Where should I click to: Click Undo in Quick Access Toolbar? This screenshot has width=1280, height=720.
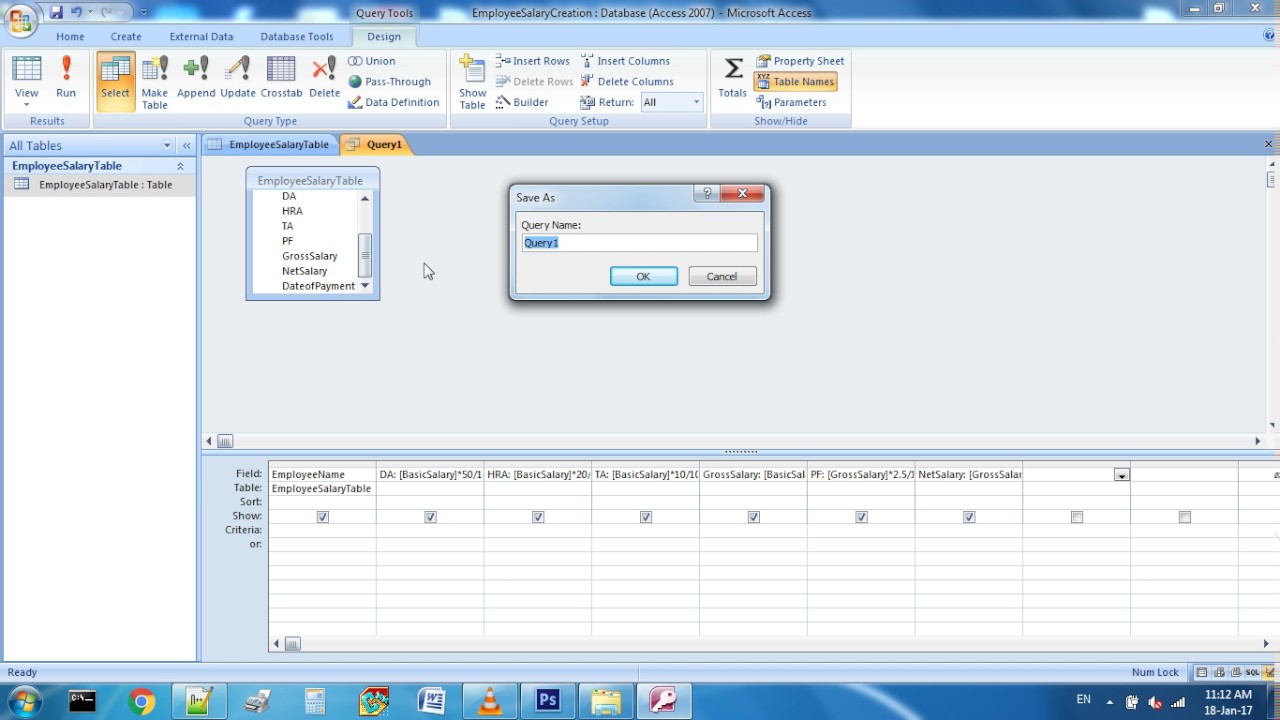click(x=76, y=12)
